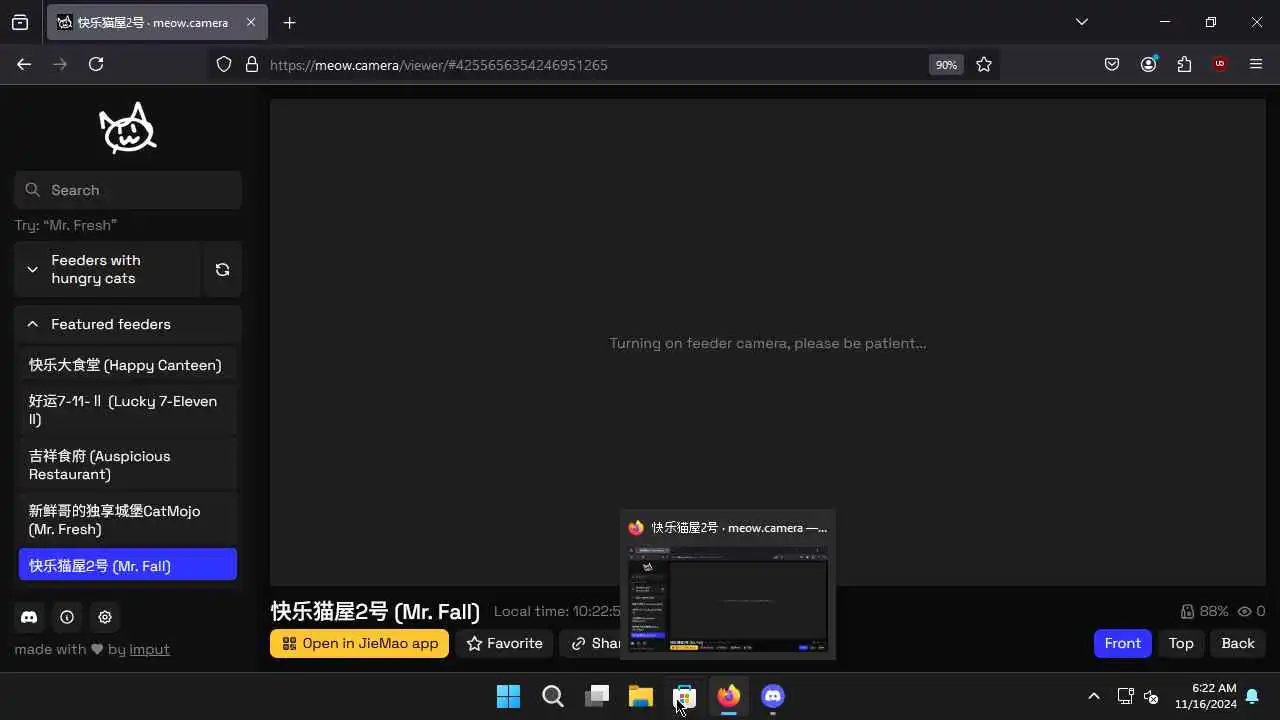Open the Extensions puzzle icon
Viewport: 1280px width, 720px height.
tap(1184, 64)
